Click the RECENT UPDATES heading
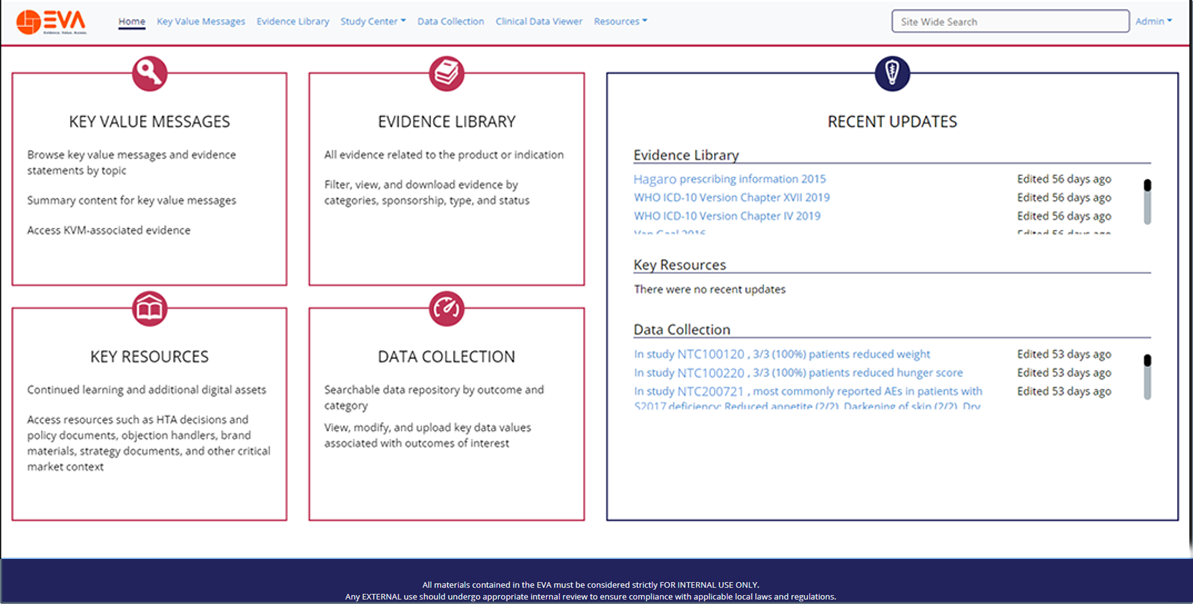The height and width of the screenshot is (604, 1193). point(892,122)
